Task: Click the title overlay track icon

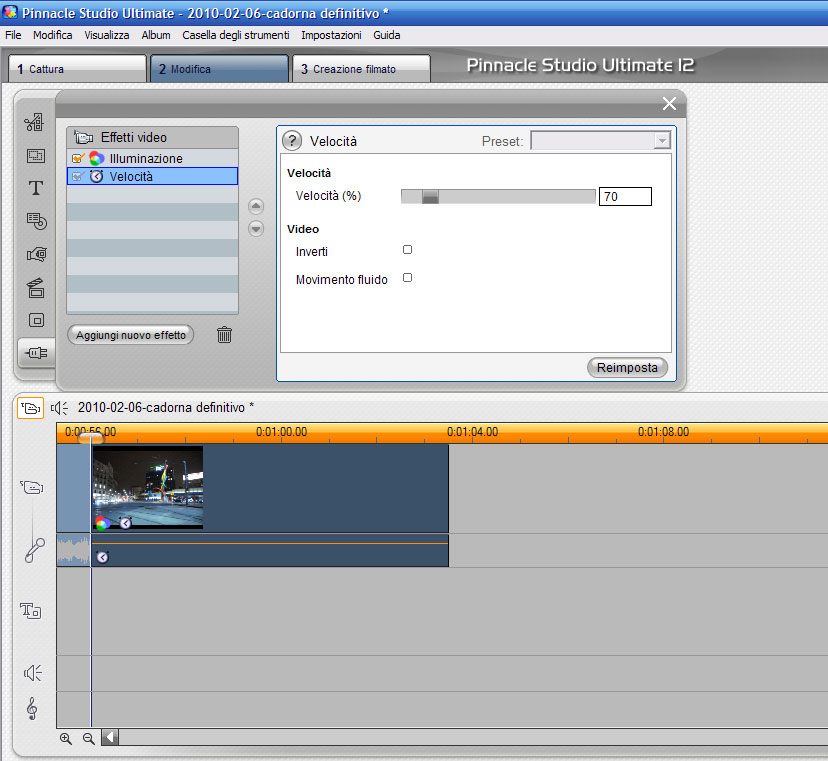Action: (x=31, y=610)
